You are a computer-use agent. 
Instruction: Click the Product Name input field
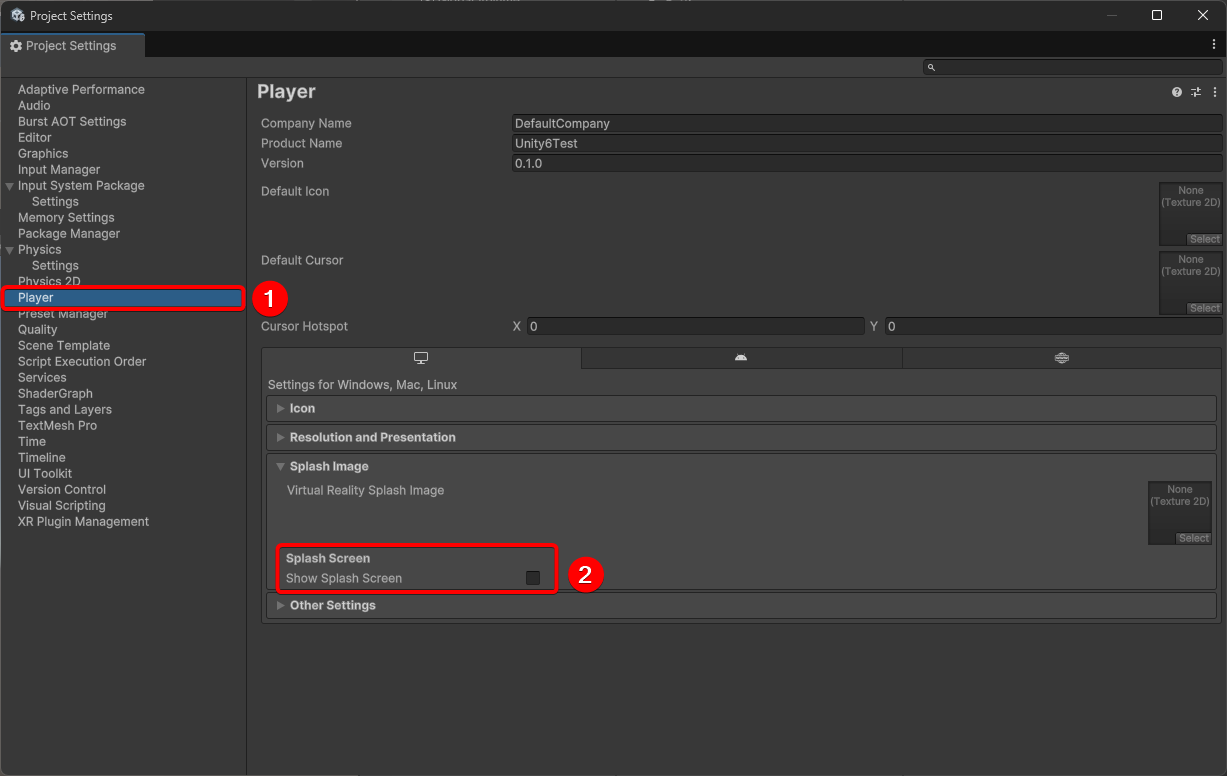865,143
